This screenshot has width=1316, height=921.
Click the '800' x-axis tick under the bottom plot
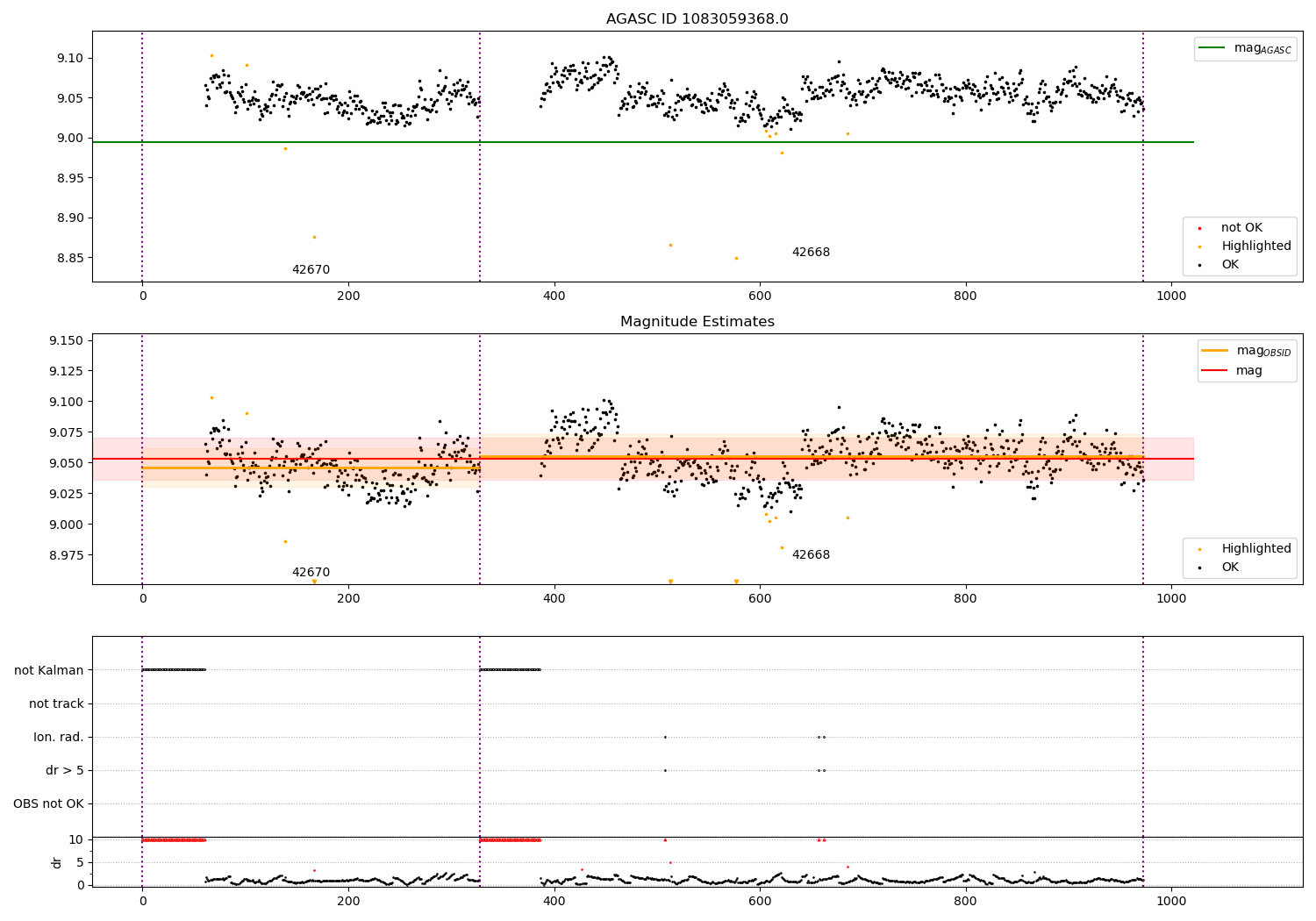[966, 901]
